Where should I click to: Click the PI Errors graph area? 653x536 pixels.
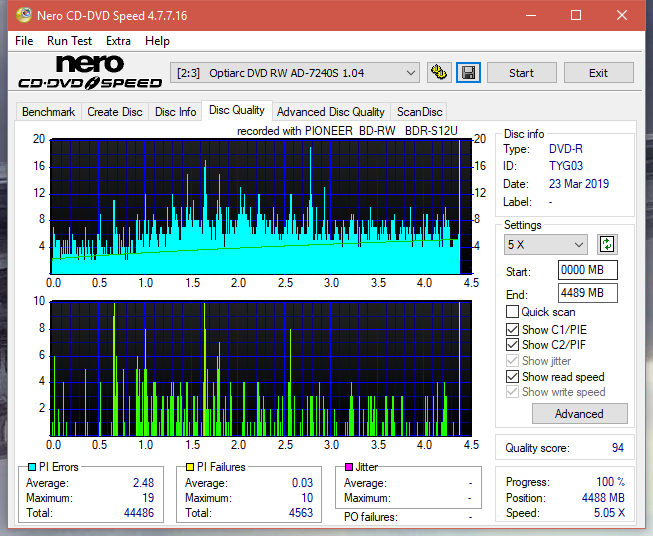[x=261, y=207]
